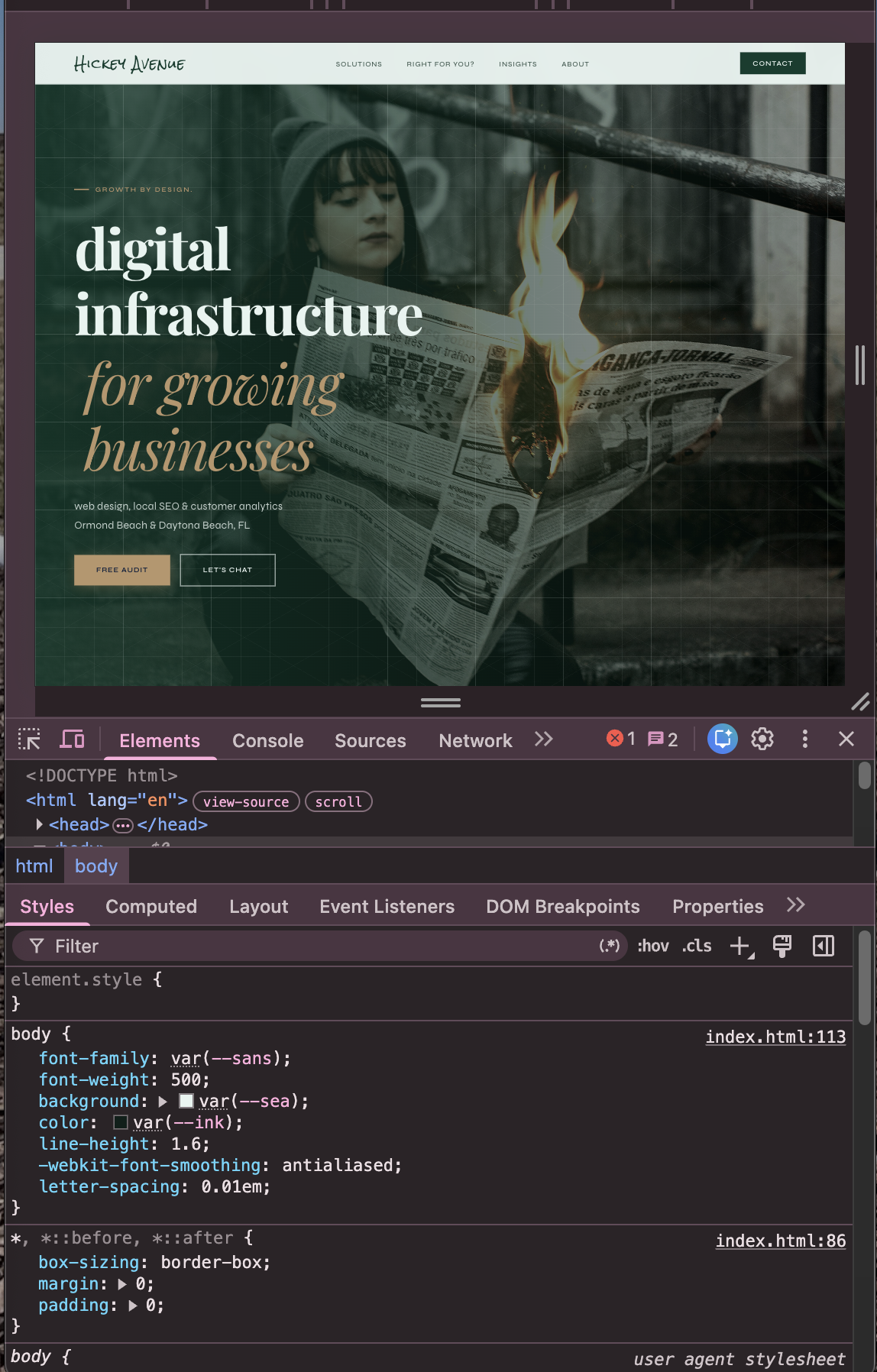
Task: Activate the inspect element picker icon
Action: tap(29, 739)
